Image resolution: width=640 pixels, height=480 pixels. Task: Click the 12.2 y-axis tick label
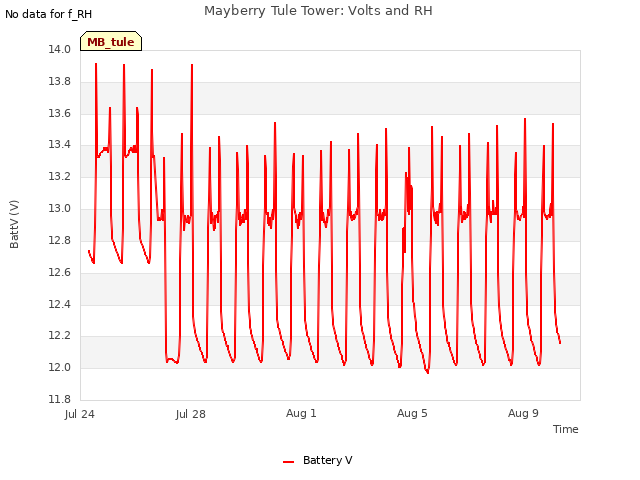coord(60,336)
